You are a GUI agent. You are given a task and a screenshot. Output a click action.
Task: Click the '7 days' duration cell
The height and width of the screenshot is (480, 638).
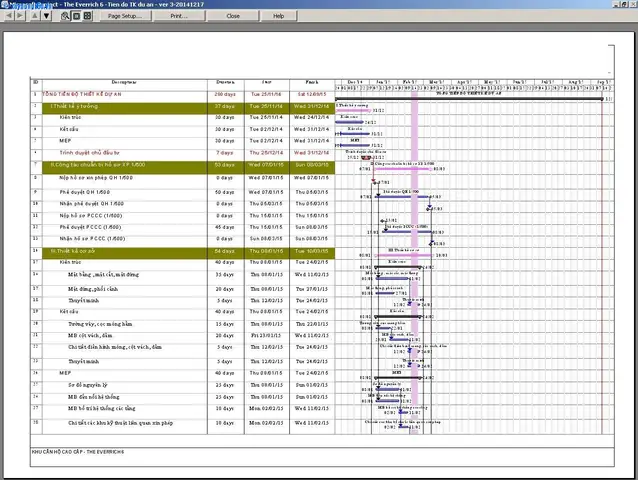pyautogui.click(x=225, y=153)
